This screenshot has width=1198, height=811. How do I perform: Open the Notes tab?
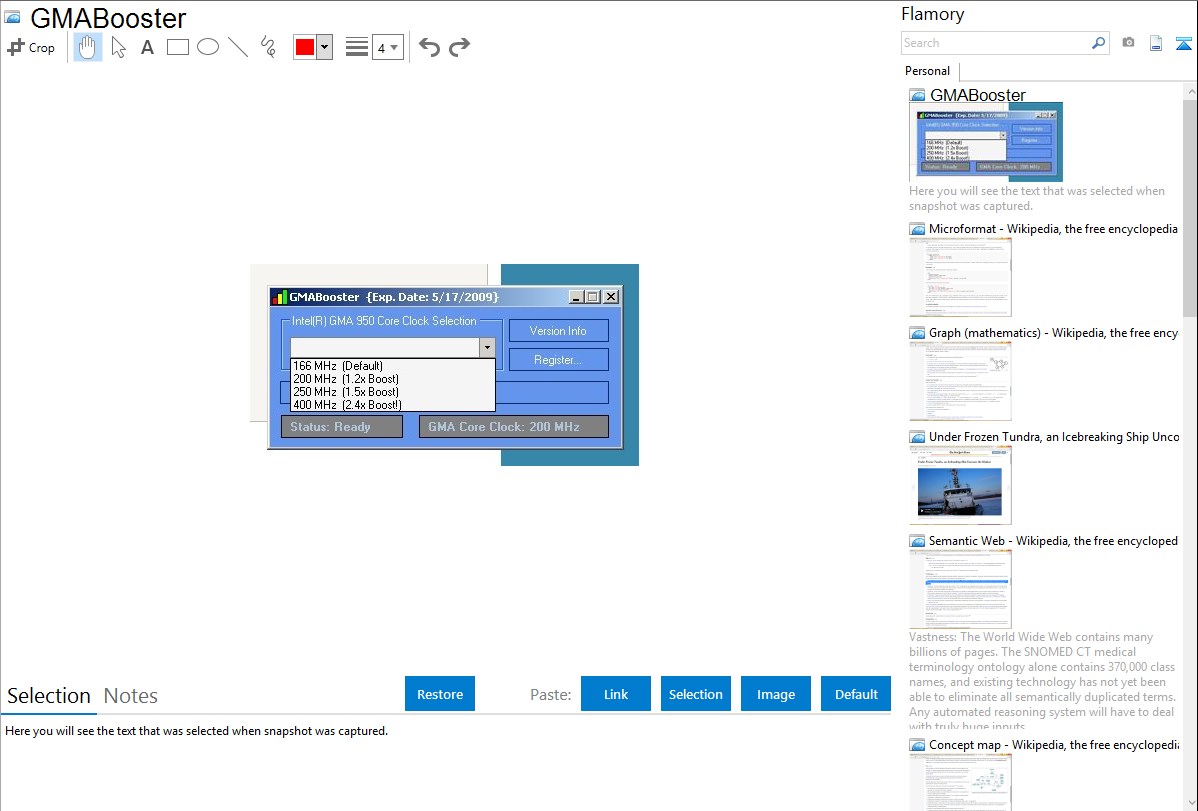(x=131, y=696)
